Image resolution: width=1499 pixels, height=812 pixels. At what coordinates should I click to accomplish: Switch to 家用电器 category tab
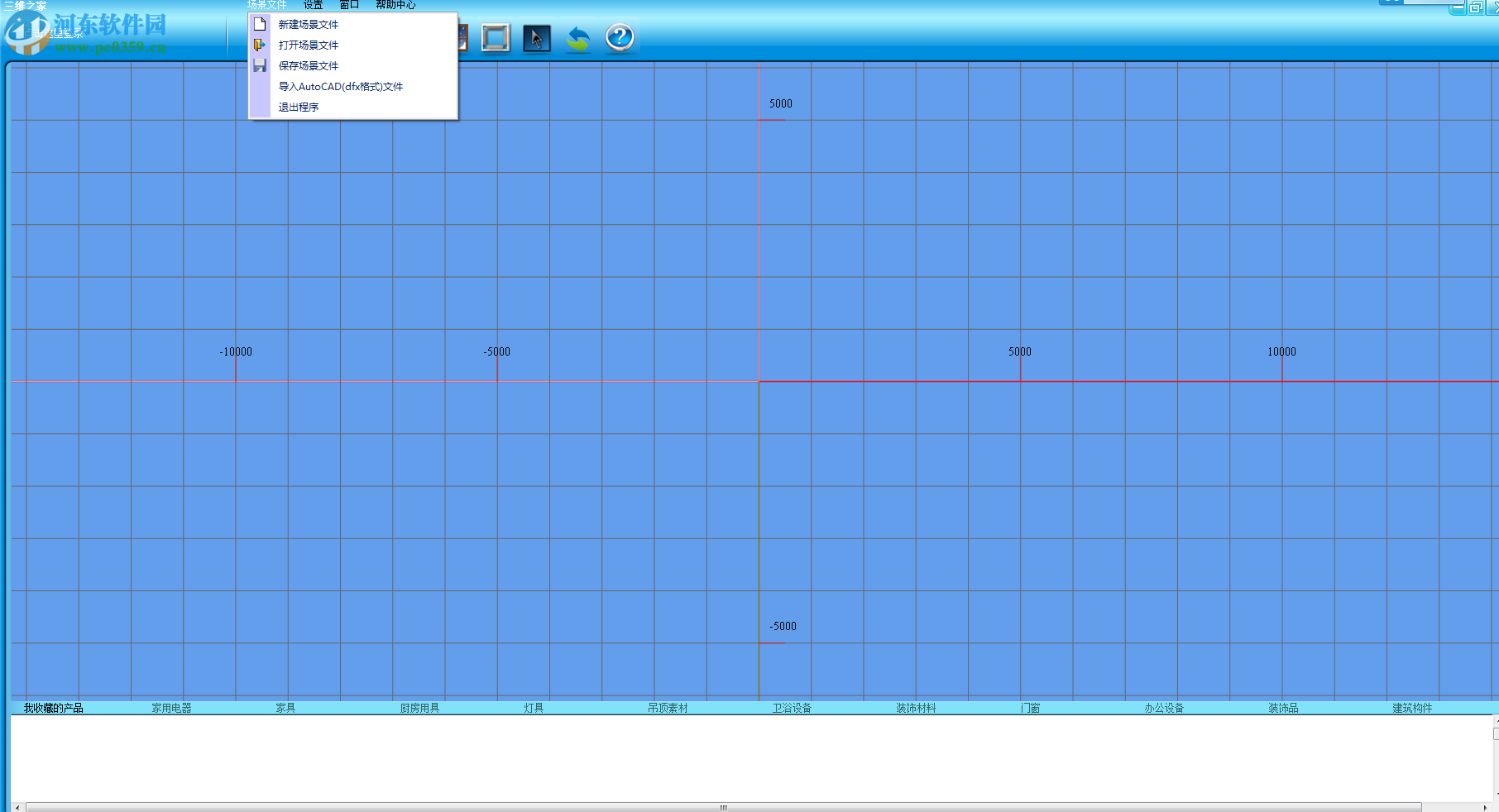tap(171, 708)
